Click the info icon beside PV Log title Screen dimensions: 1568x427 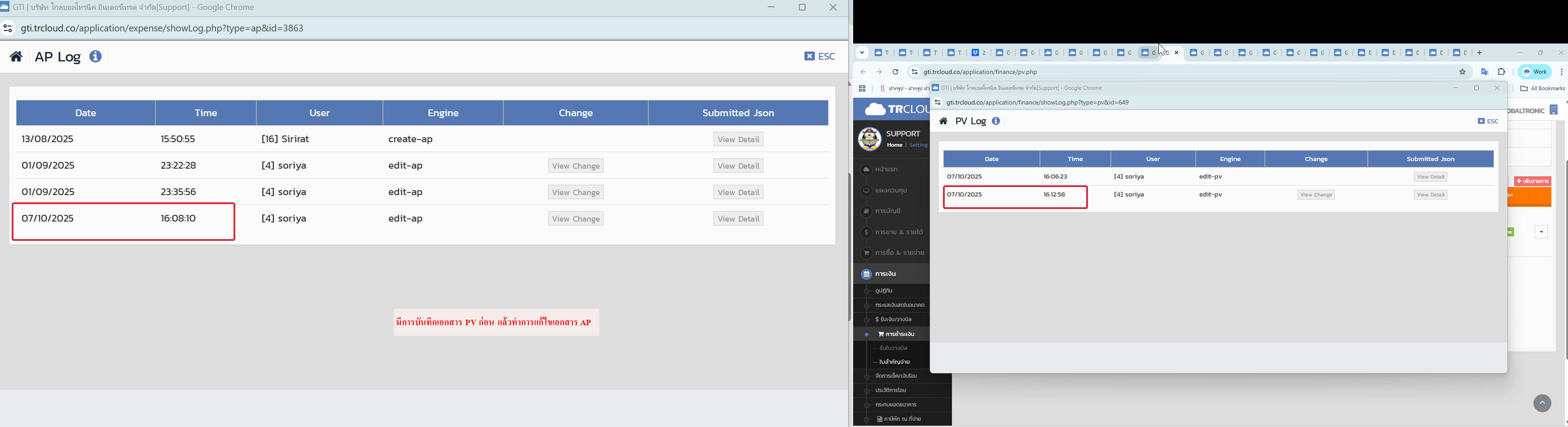pos(996,122)
